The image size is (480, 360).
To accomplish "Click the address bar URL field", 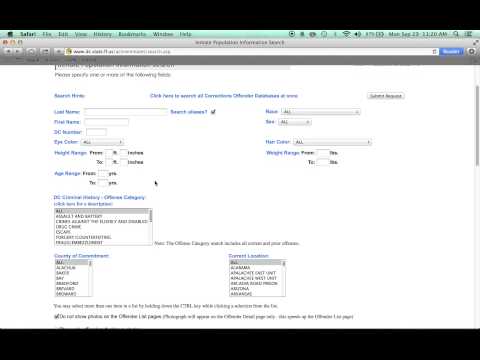I will 248,51.
